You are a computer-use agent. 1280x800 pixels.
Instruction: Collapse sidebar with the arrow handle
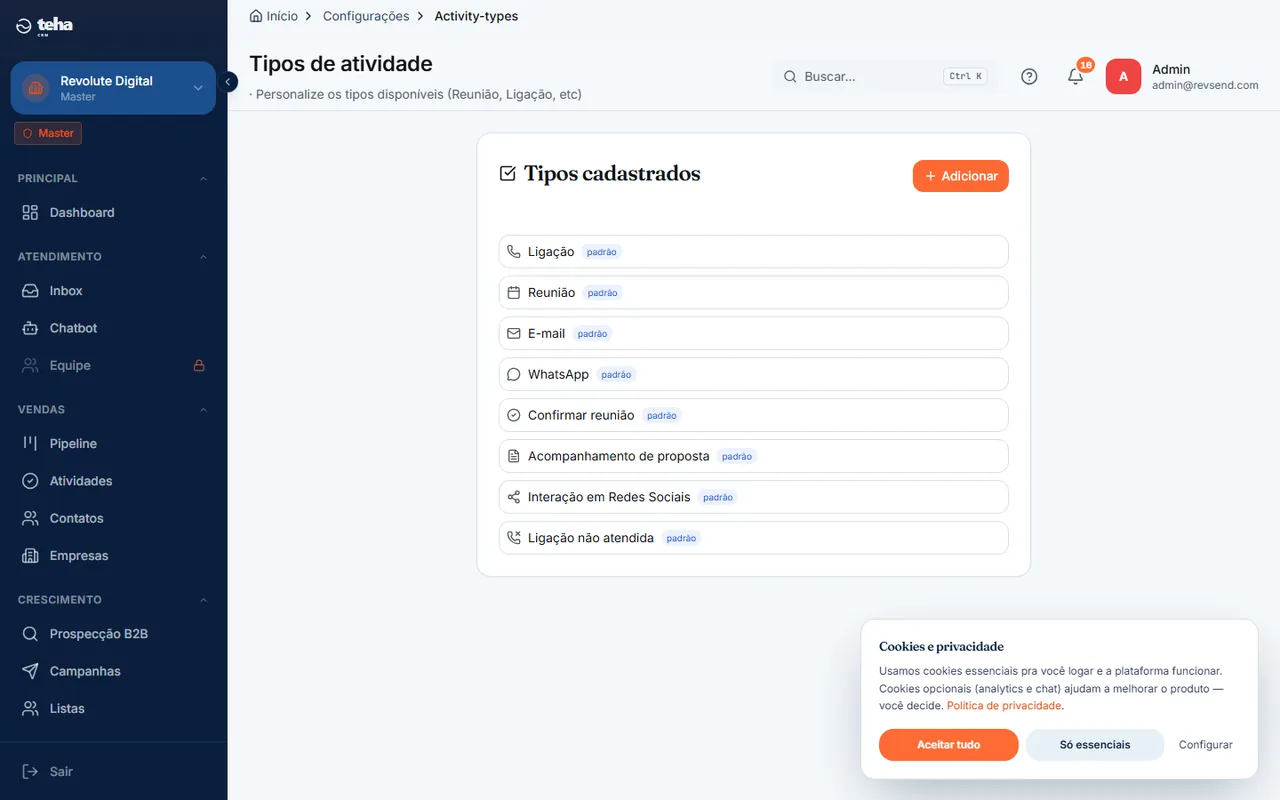coord(229,82)
